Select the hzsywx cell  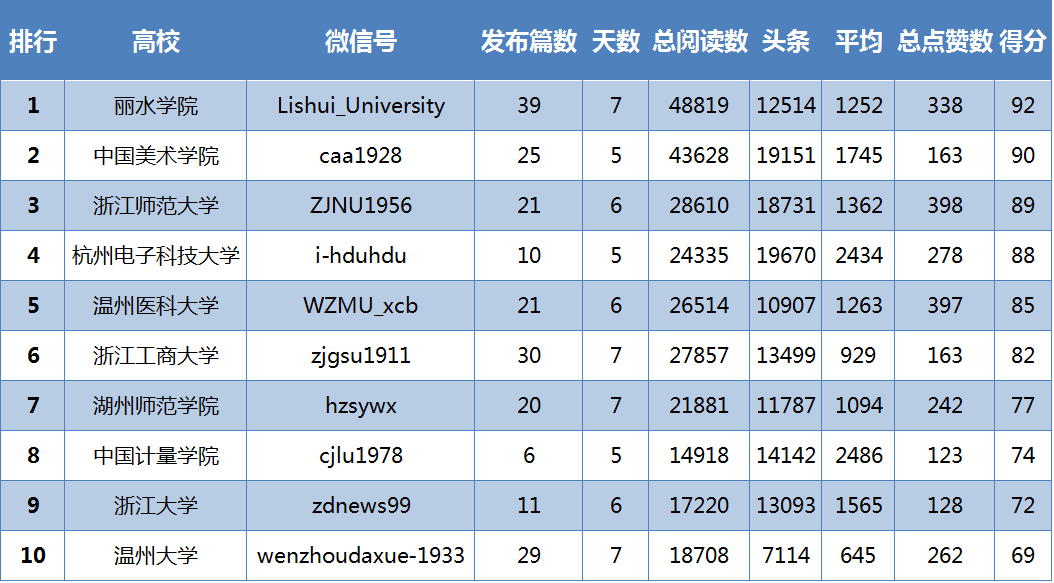pos(361,405)
